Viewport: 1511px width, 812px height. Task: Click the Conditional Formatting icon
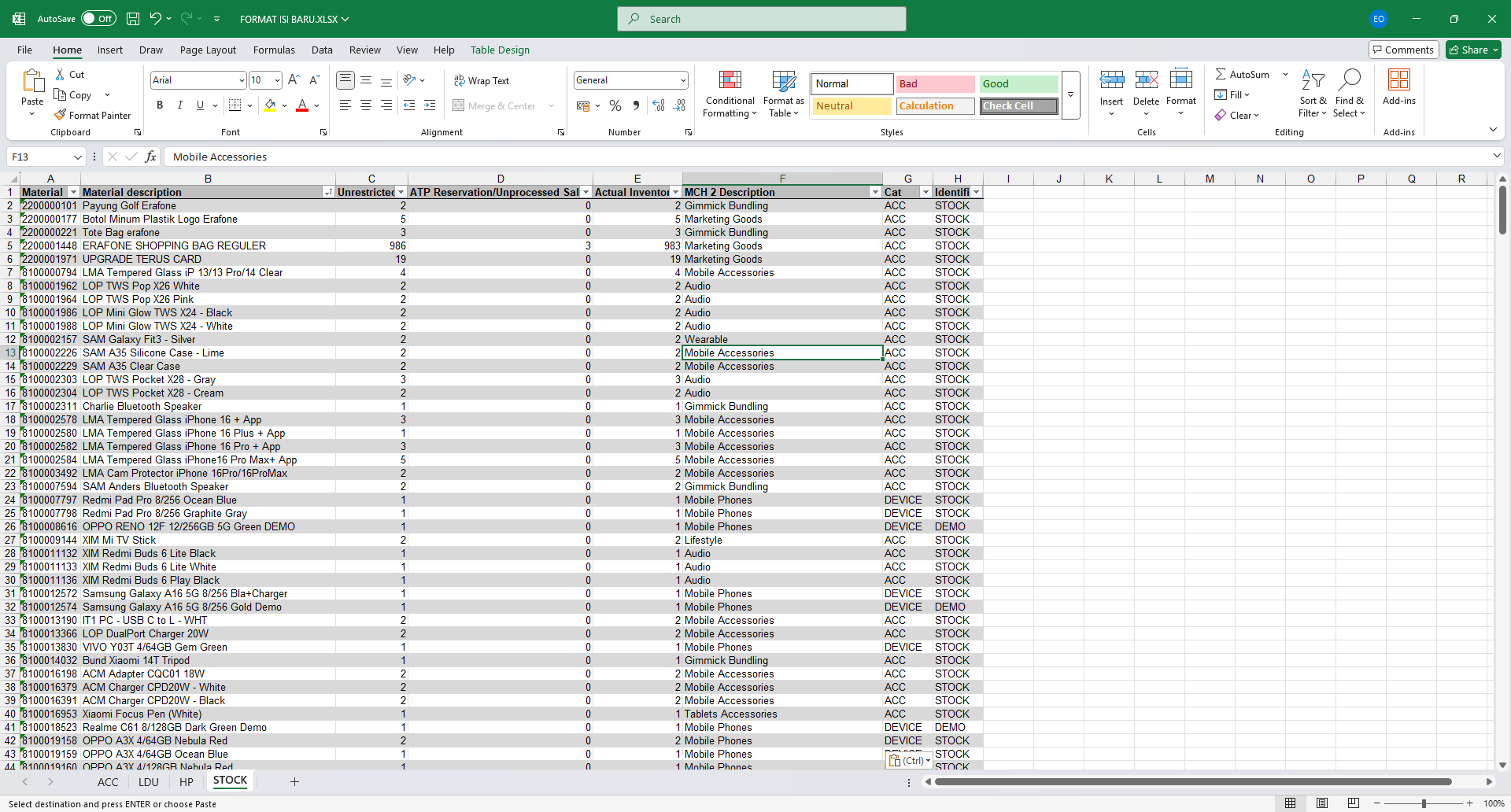pyautogui.click(x=730, y=80)
